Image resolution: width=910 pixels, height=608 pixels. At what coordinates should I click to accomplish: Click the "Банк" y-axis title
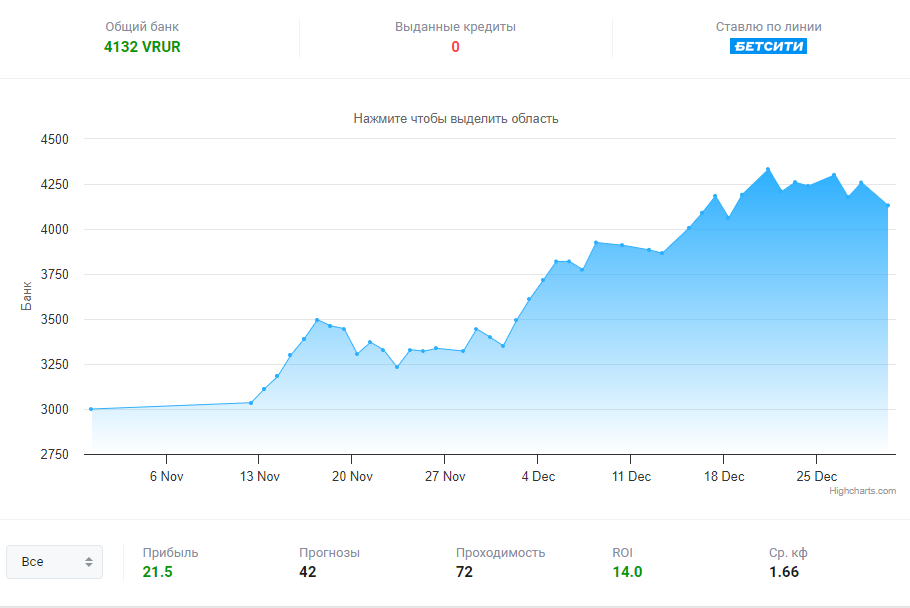pos(27,296)
